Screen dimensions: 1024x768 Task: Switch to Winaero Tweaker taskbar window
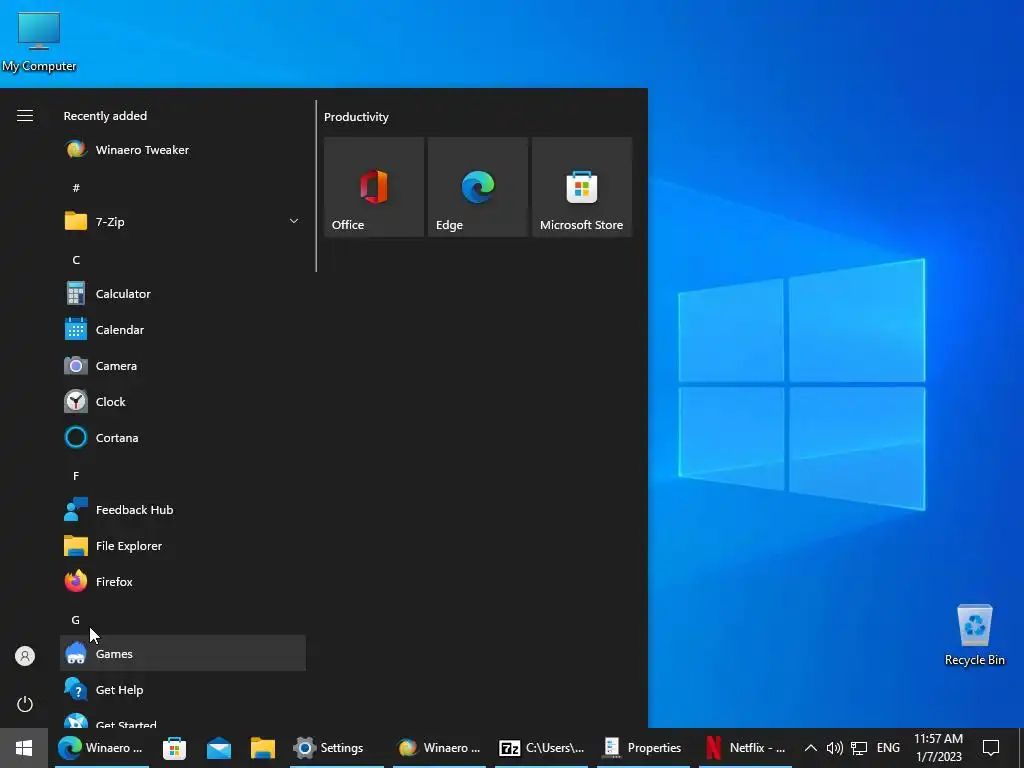point(439,748)
